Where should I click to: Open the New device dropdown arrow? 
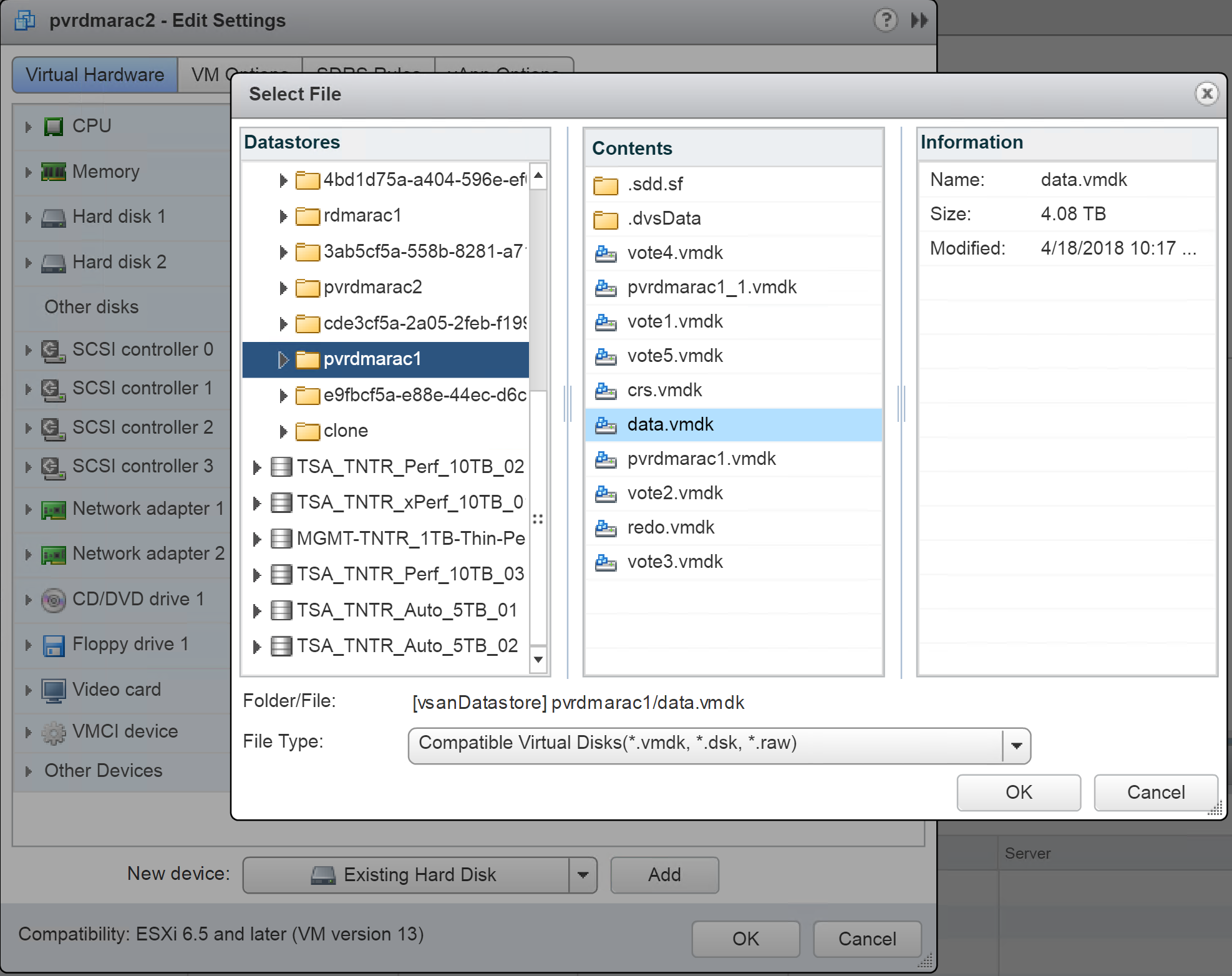(583, 875)
